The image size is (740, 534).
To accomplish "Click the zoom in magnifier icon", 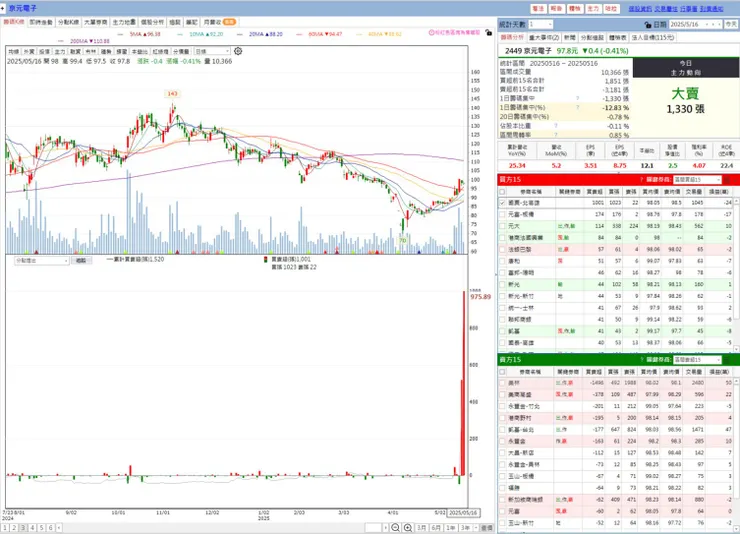I will pos(408,528).
